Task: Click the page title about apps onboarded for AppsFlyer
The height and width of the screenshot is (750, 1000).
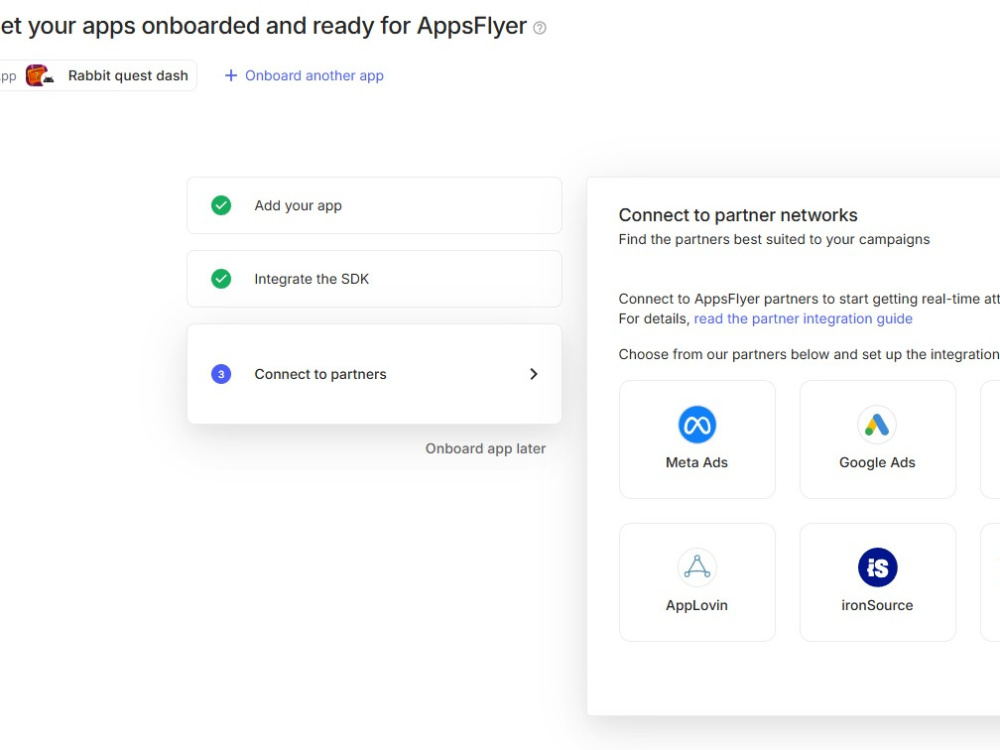Action: point(263,26)
